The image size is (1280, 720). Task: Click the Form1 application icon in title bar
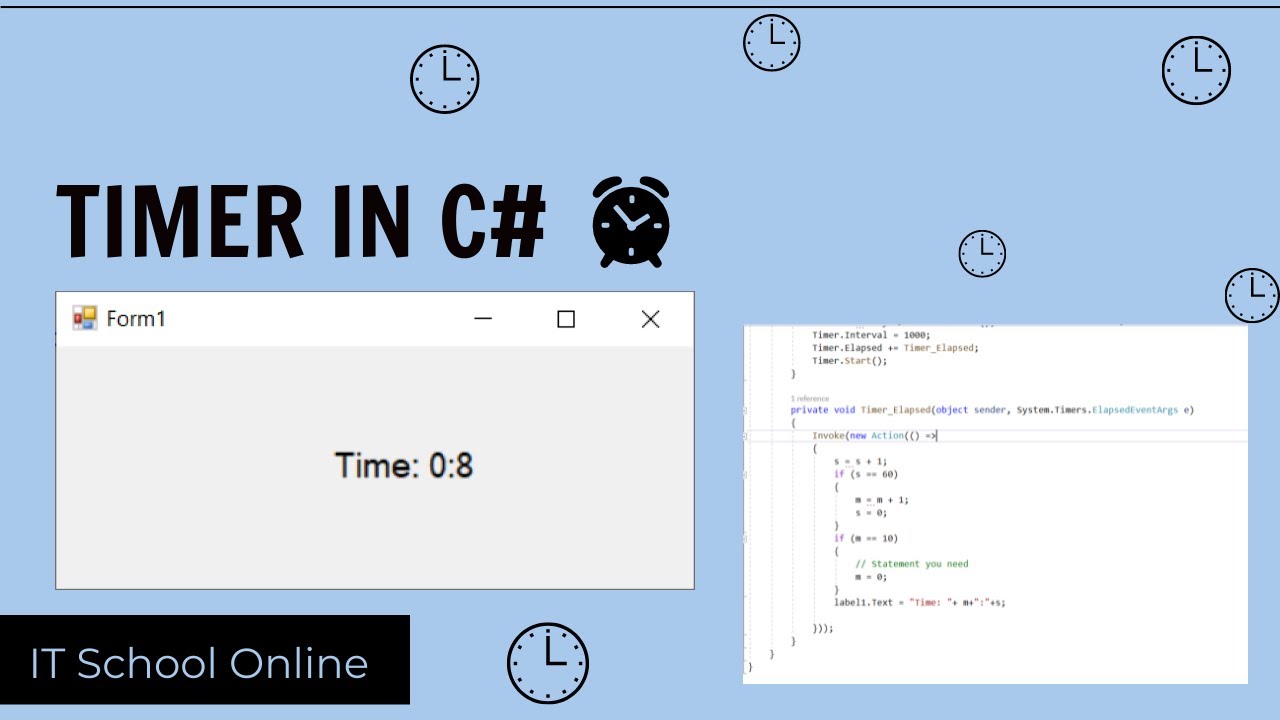85,318
